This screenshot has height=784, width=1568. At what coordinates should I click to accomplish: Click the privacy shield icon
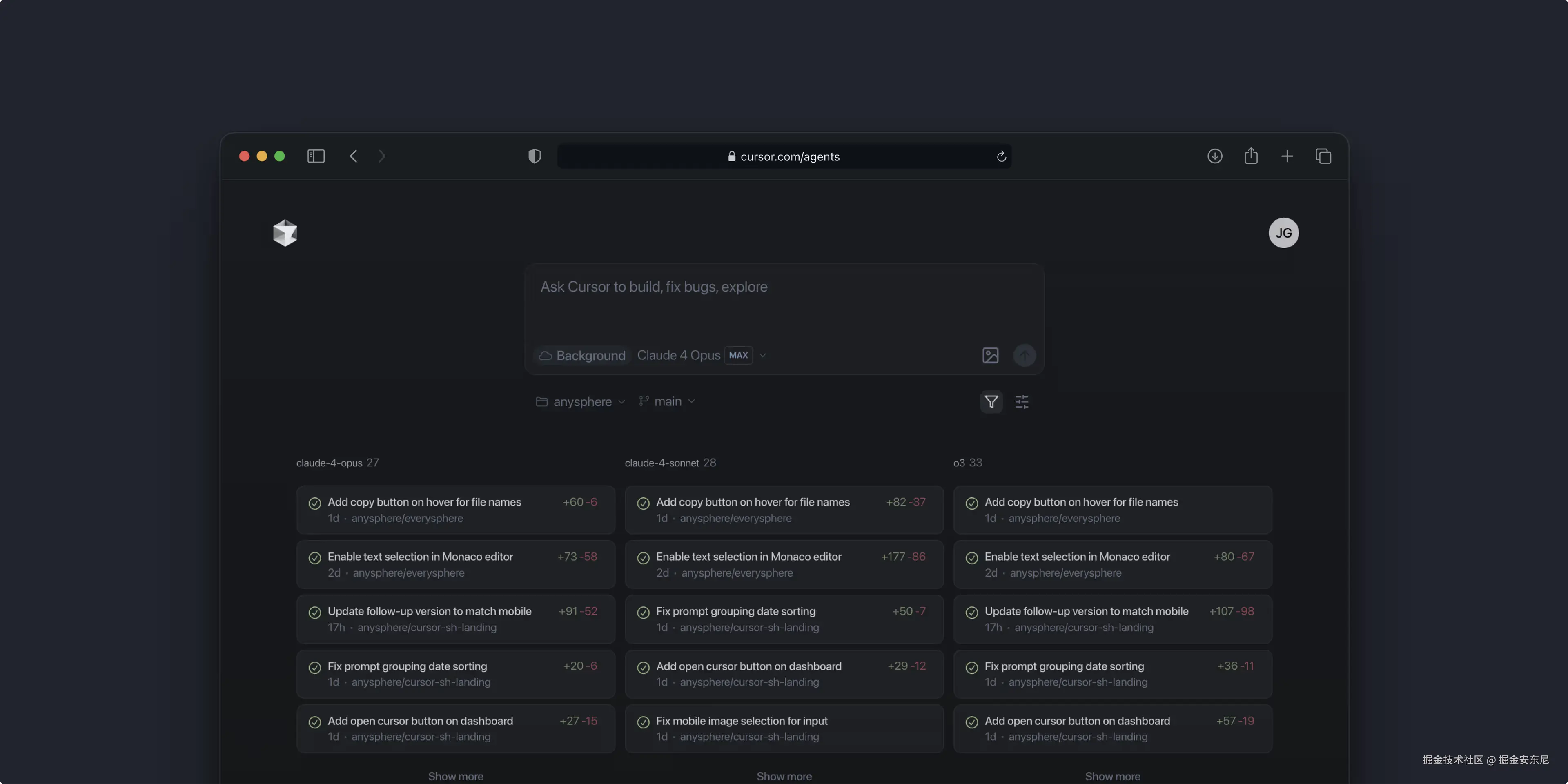tap(535, 156)
